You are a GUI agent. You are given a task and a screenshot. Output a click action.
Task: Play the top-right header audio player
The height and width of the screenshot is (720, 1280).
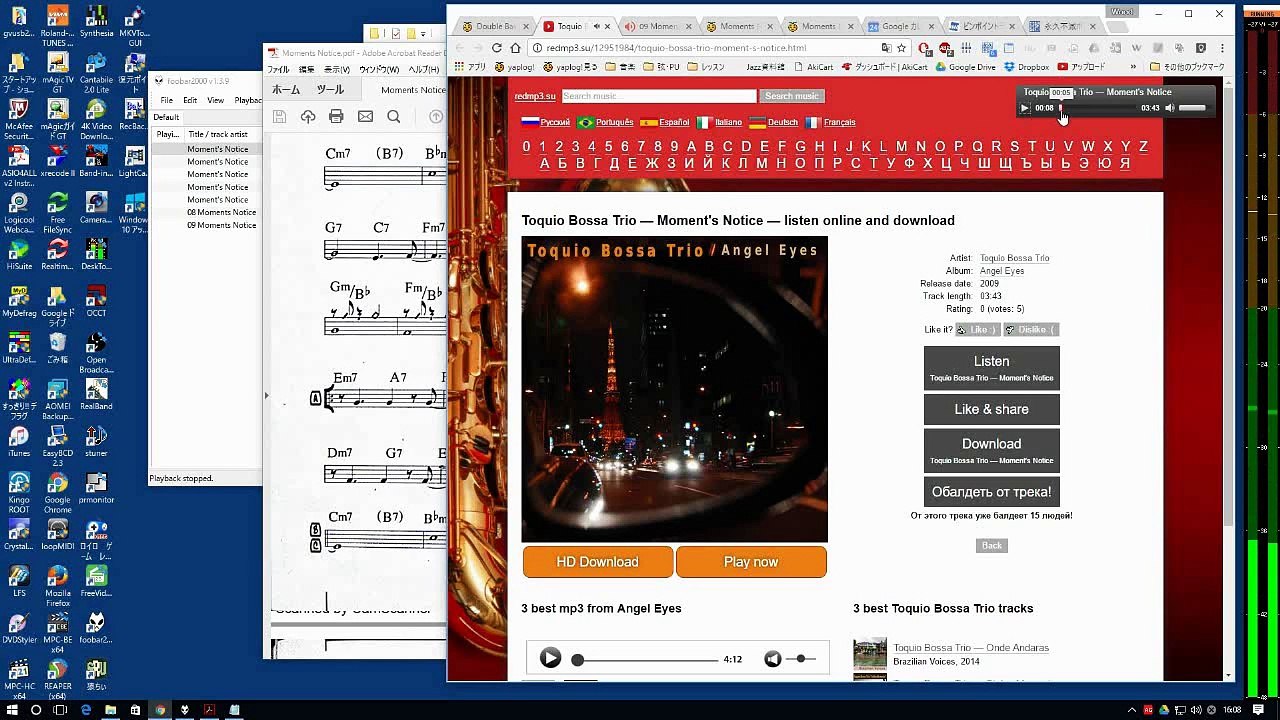(1025, 108)
